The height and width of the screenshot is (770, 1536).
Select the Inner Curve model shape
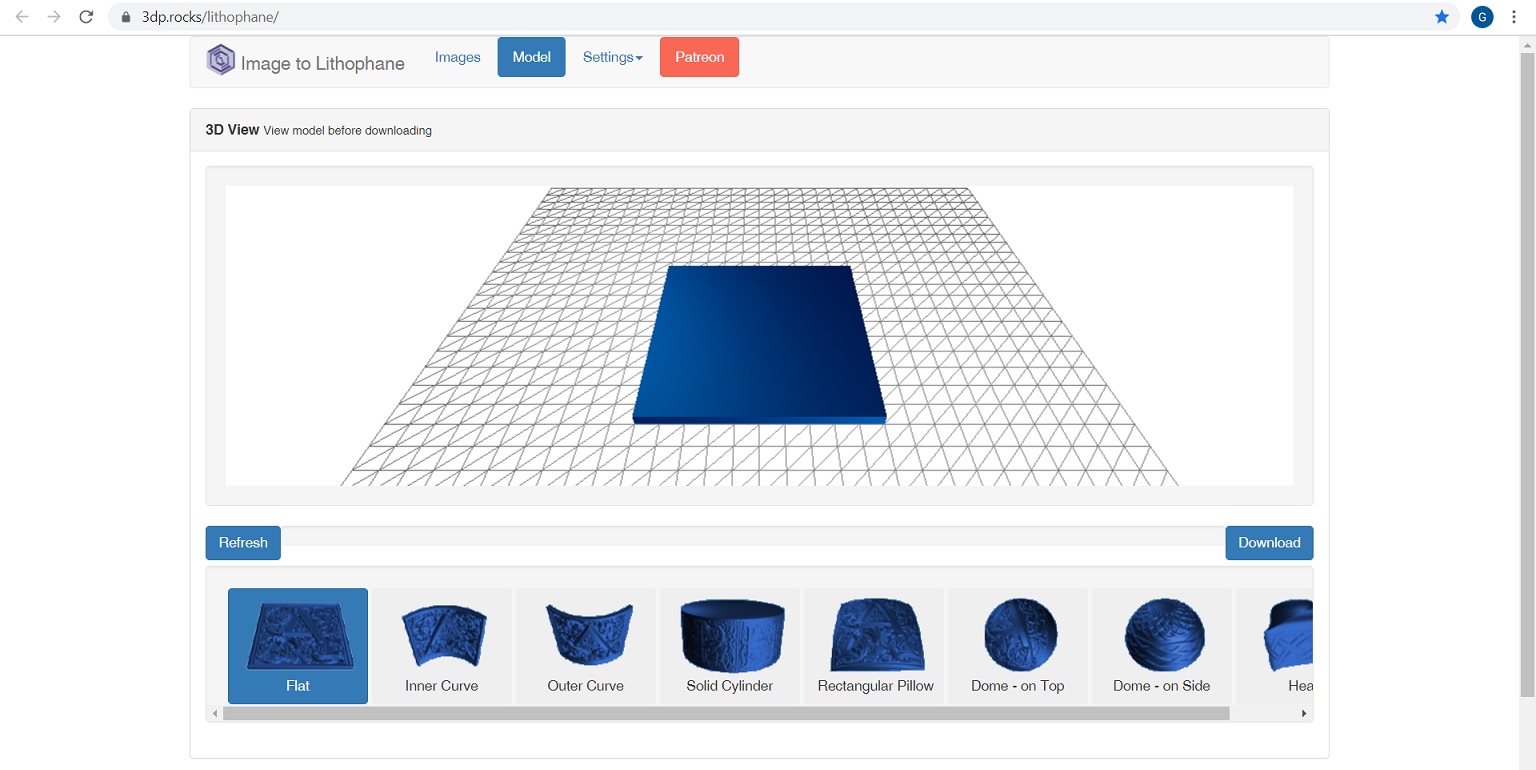(x=442, y=646)
